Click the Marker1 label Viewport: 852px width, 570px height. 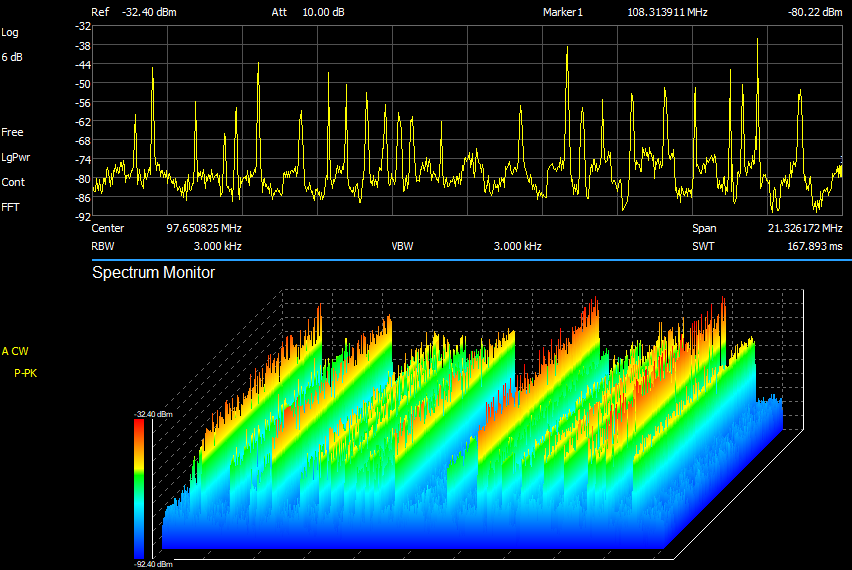point(562,12)
